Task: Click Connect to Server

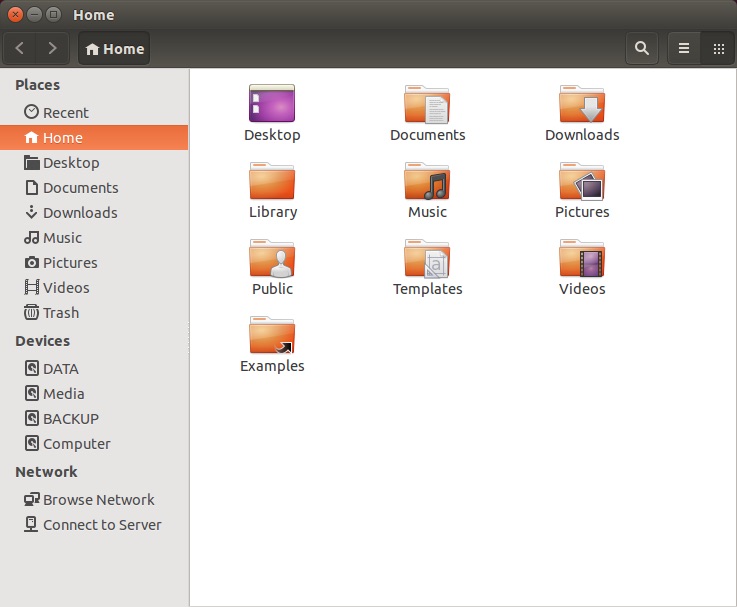Action: tap(101, 525)
